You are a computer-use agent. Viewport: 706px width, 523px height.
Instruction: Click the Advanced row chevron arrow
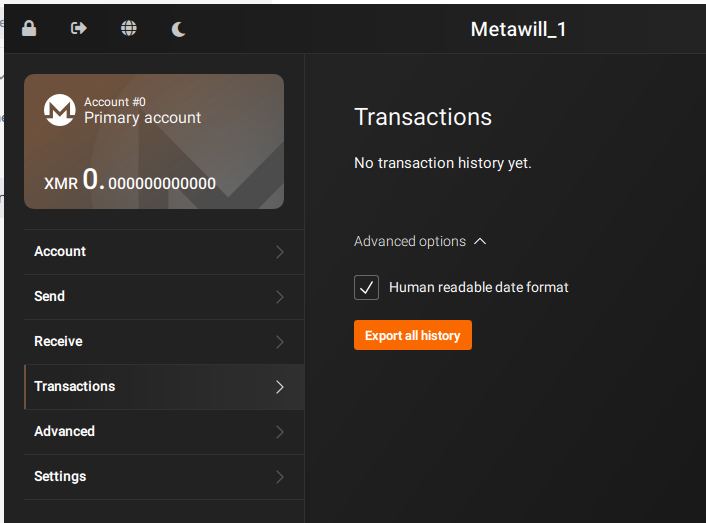click(279, 432)
